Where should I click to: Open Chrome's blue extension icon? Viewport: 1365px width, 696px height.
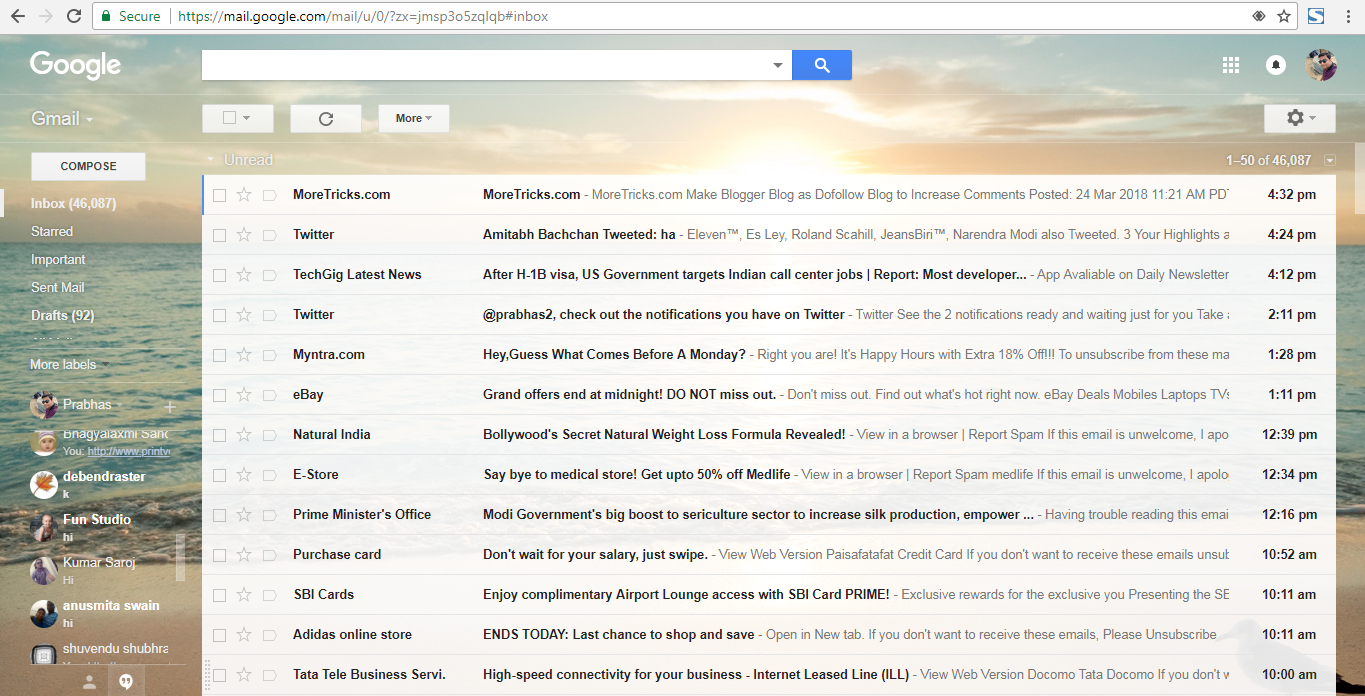point(1316,16)
